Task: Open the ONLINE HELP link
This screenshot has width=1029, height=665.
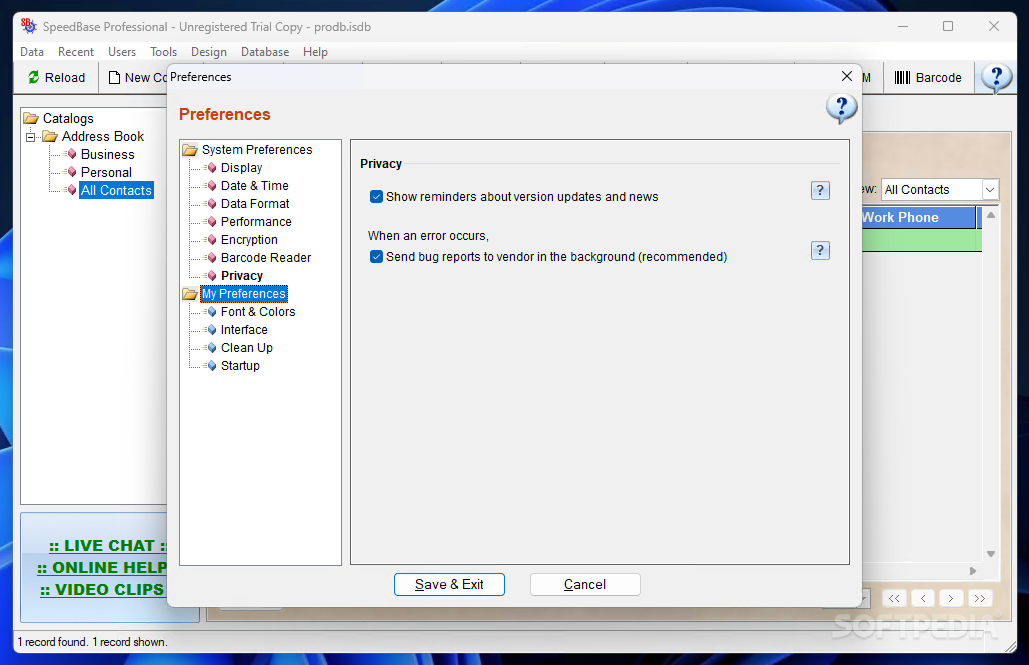Action: click(102, 568)
